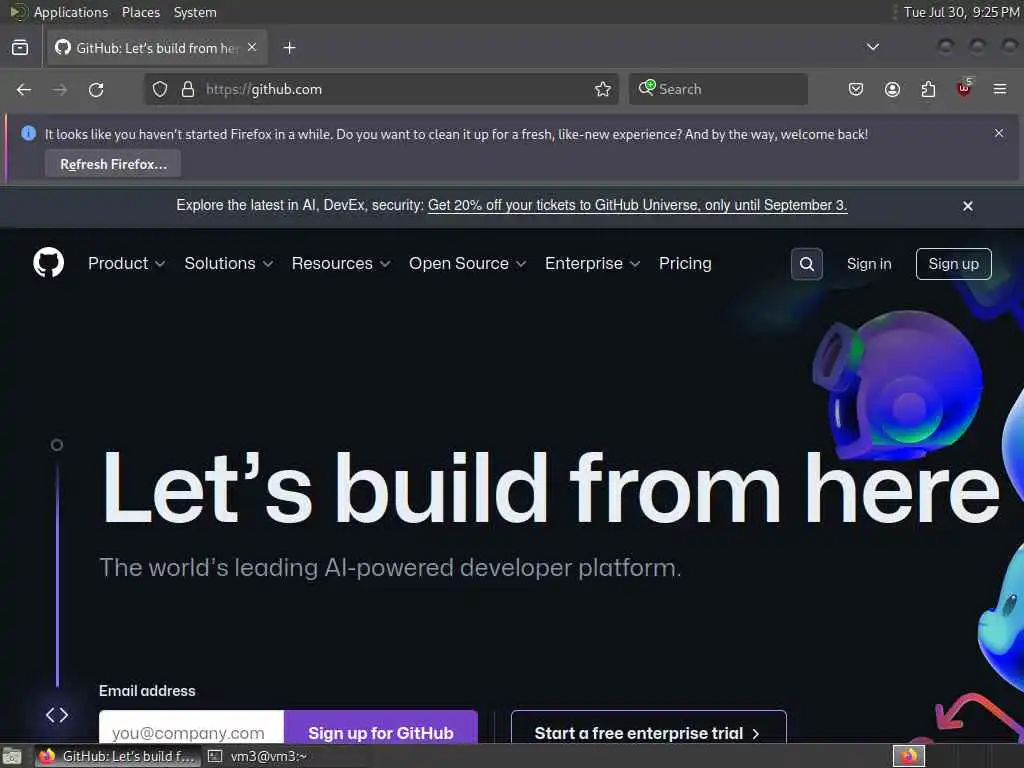Open the tracking protection shield icon
The height and width of the screenshot is (768, 1024).
coord(159,89)
